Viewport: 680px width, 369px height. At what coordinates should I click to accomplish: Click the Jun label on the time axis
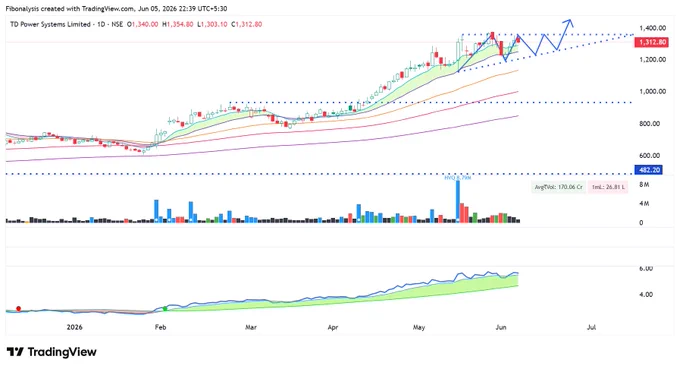coord(501,327)
